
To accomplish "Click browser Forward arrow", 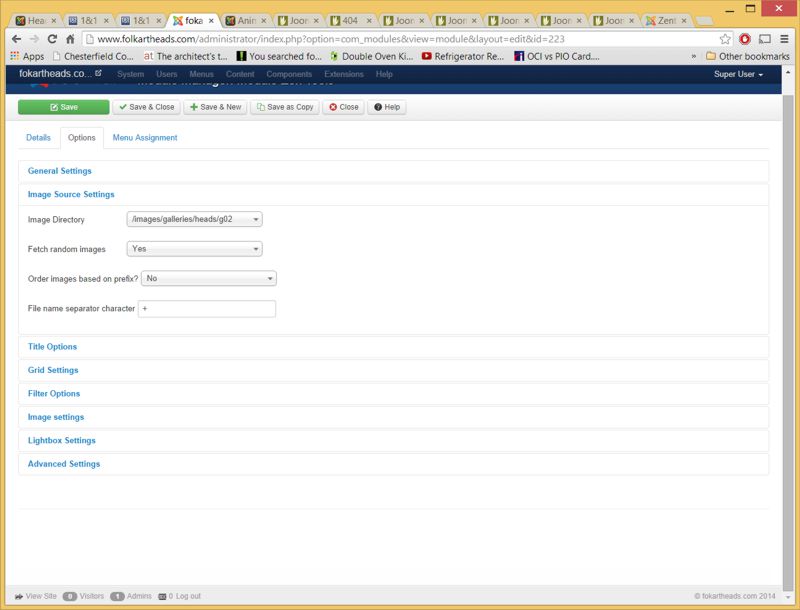I will [34, 39].
